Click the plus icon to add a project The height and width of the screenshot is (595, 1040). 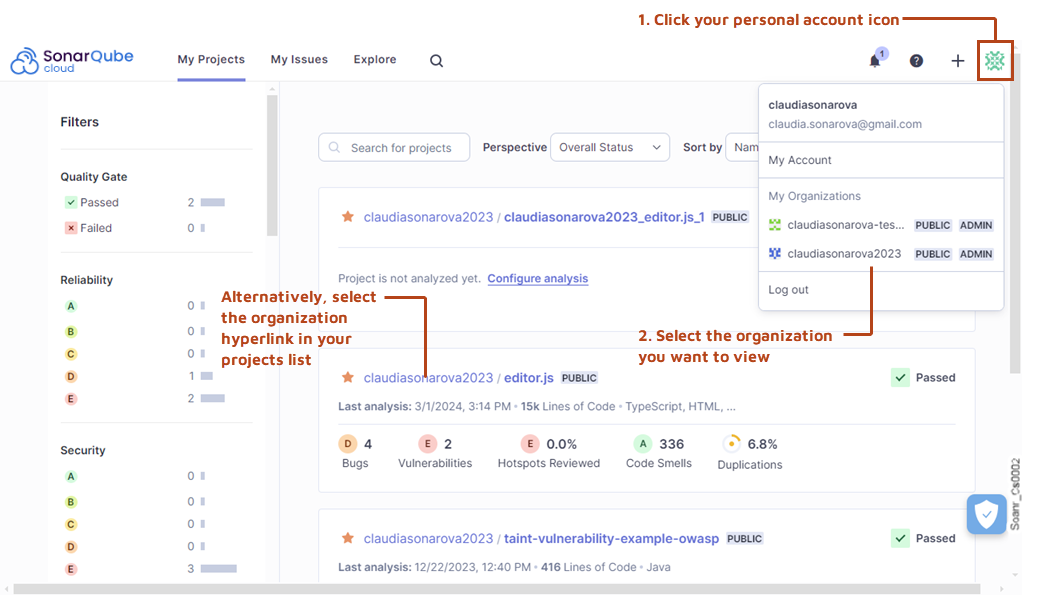(x=957, y=60)
